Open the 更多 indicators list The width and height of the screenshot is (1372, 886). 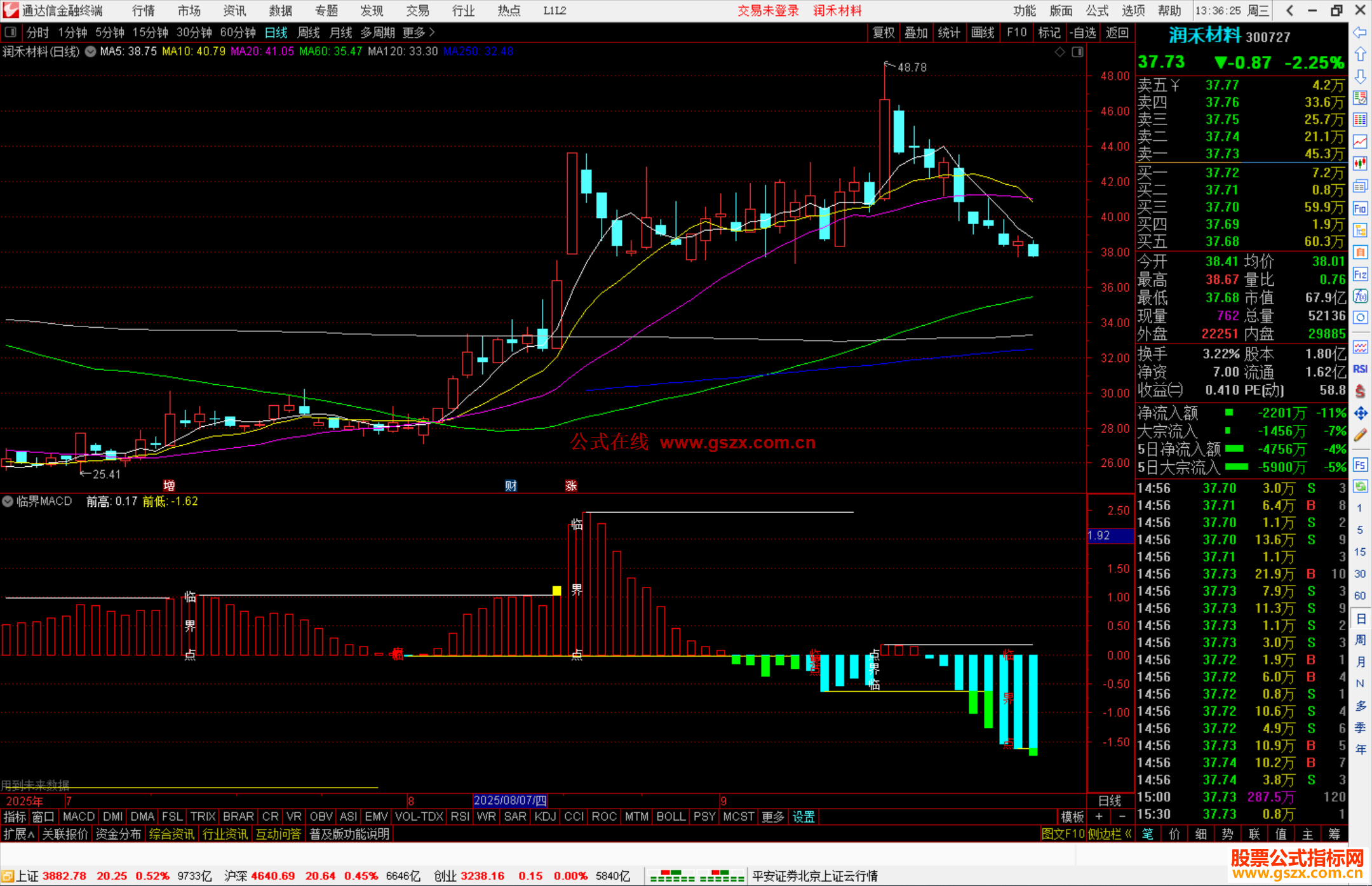(x=772, y=817)
